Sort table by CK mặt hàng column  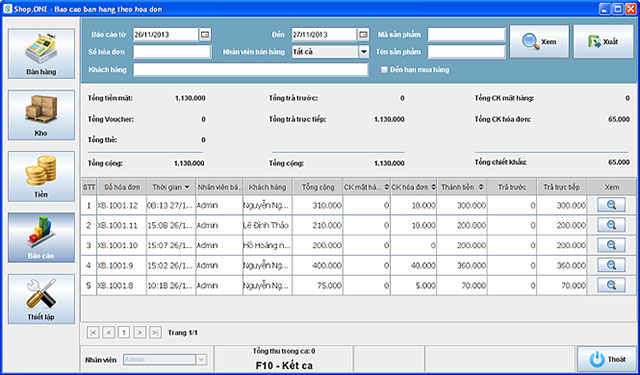[x=367, y=187]
